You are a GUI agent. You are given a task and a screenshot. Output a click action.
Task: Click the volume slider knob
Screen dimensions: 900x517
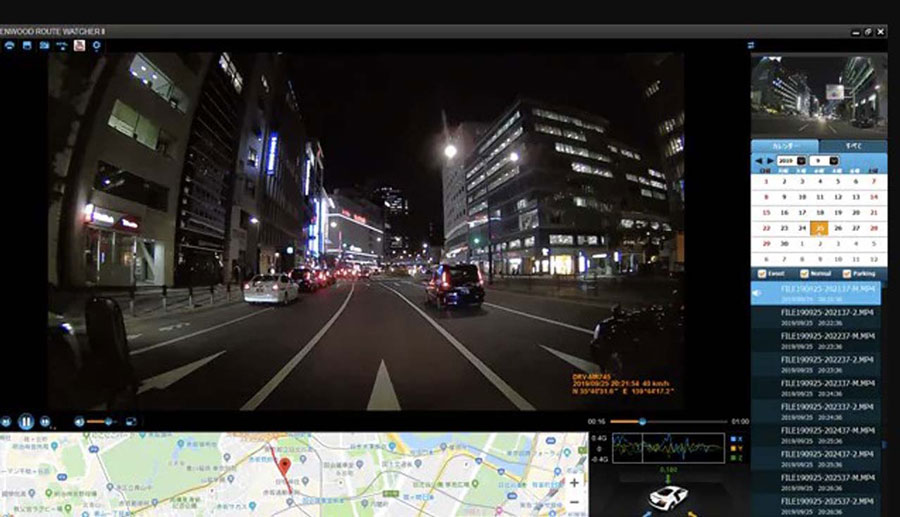[108, 422]
